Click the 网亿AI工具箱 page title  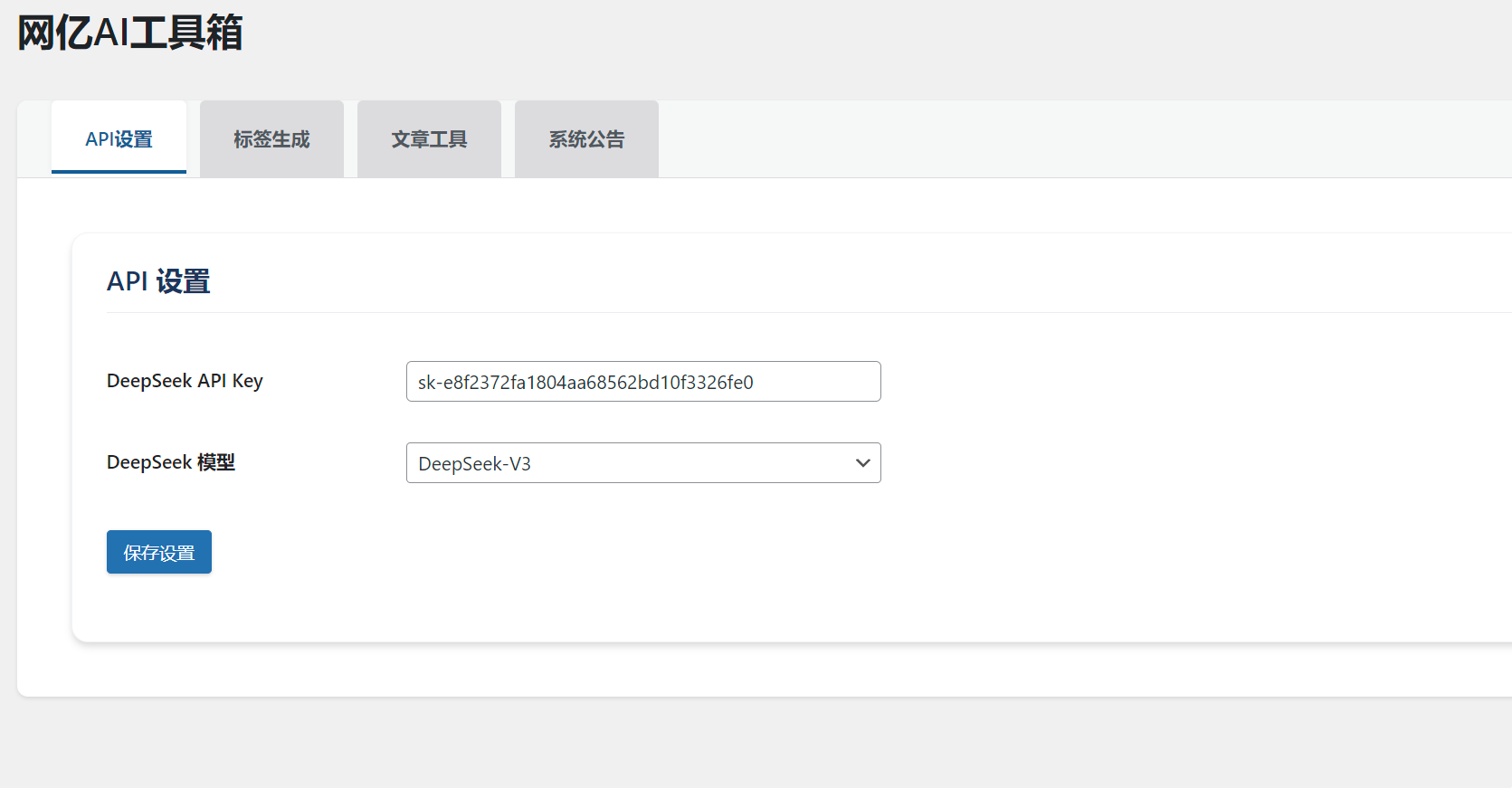point(130,33)
